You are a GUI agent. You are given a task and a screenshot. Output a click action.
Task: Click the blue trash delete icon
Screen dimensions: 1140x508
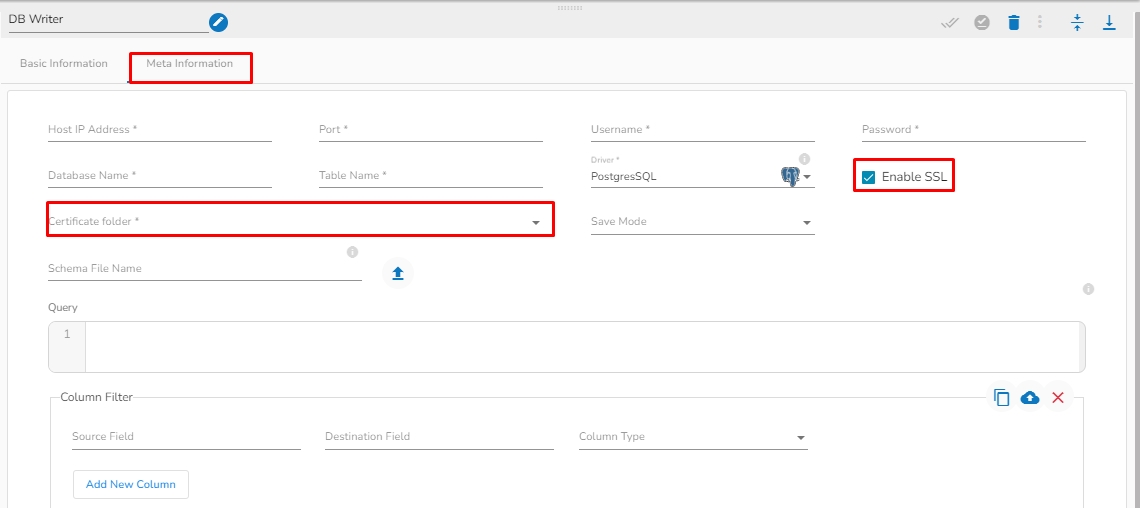point(1014,22)
